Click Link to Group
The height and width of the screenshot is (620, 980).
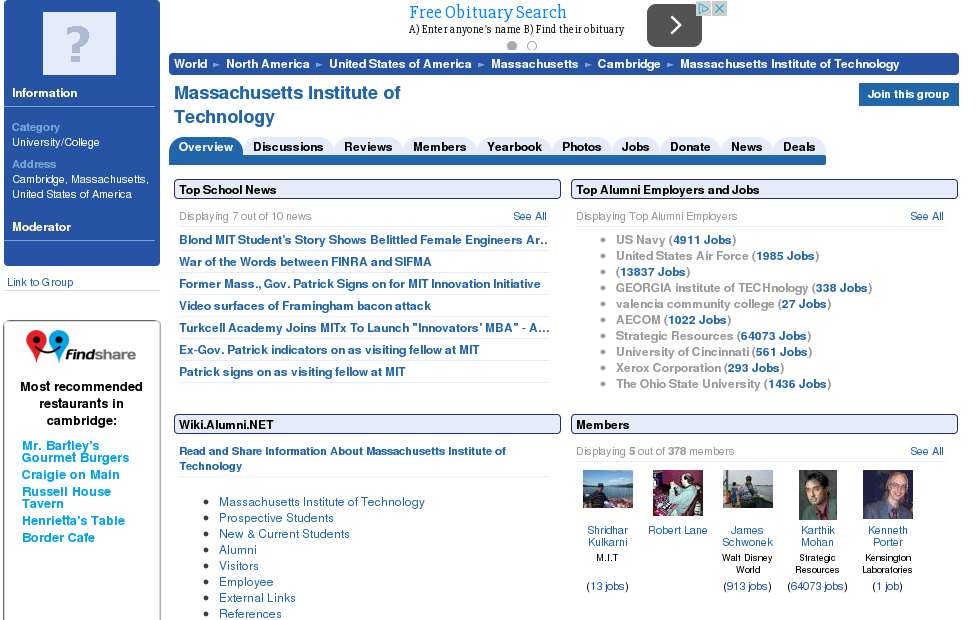(40, 282)
